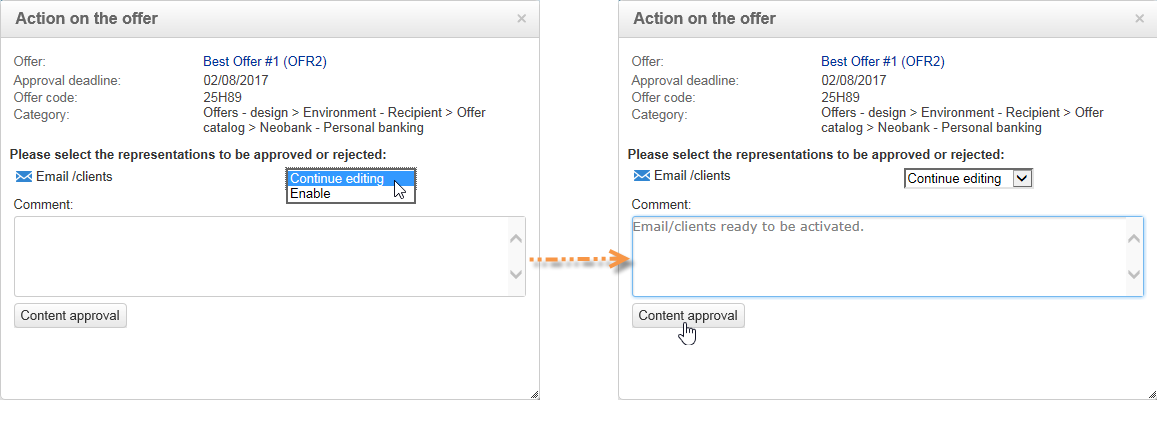This screenshot has height=421, width=1165.
Task: Click resize grip of dialog with empty comment
Action: [x=534, y=394]
